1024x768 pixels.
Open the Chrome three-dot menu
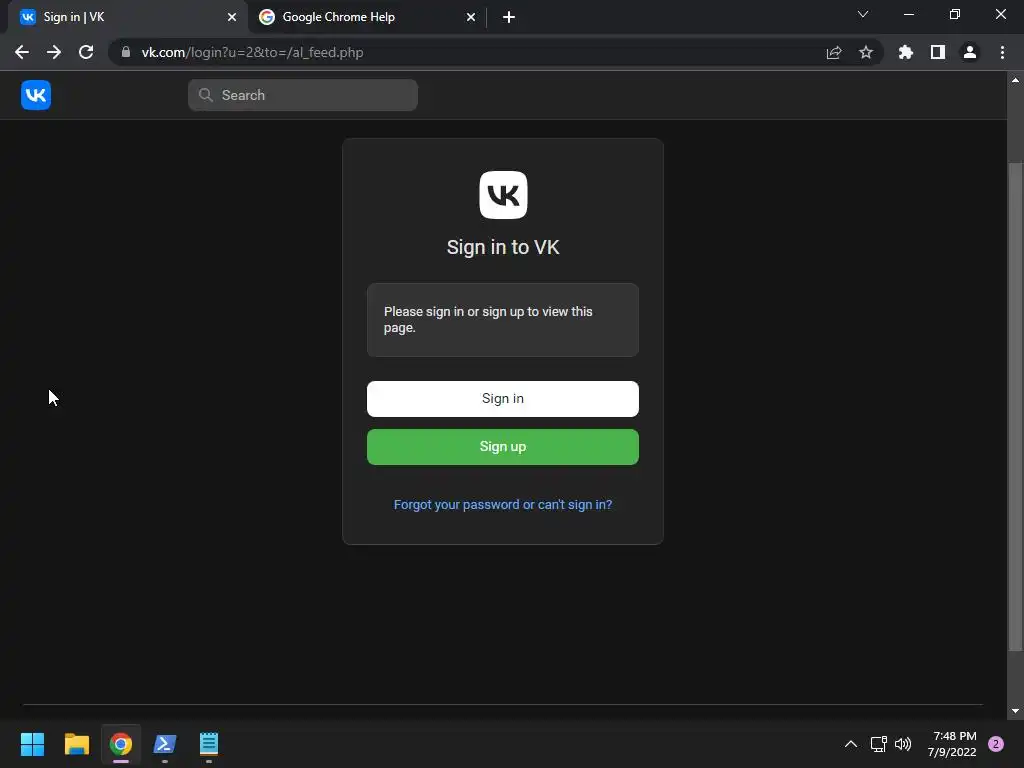point(1002,52)
